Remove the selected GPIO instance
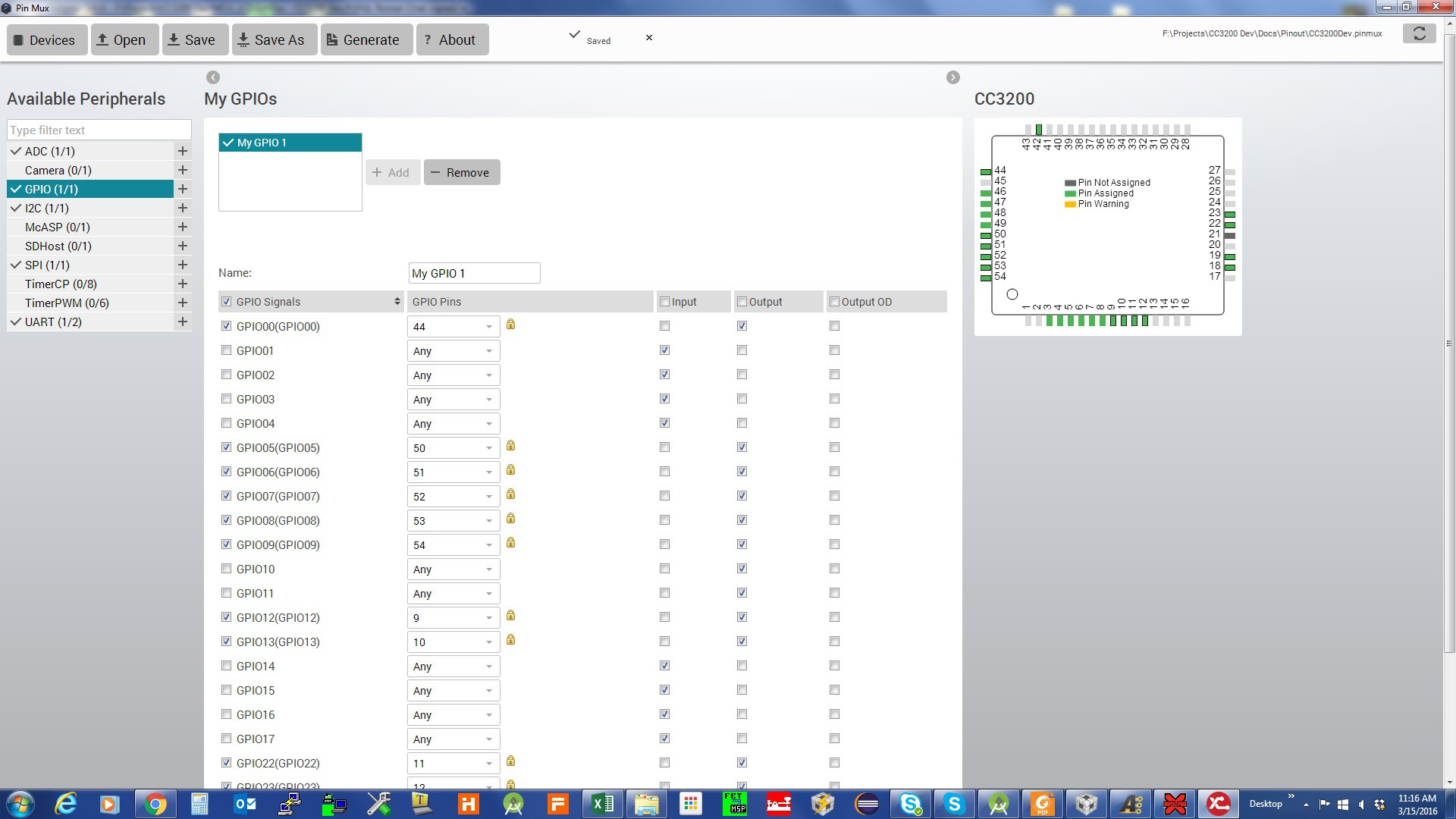Screen dimensions: 1456x819 pyautogui.click(x=462, y=172)
